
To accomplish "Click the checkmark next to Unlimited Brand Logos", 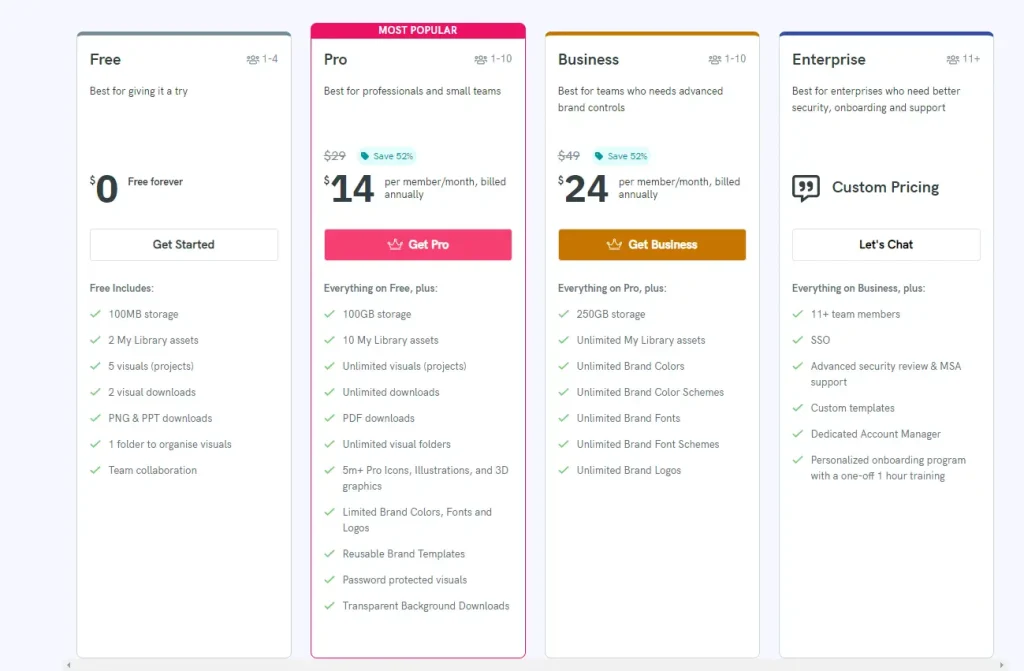I will [x=564, y=470].
